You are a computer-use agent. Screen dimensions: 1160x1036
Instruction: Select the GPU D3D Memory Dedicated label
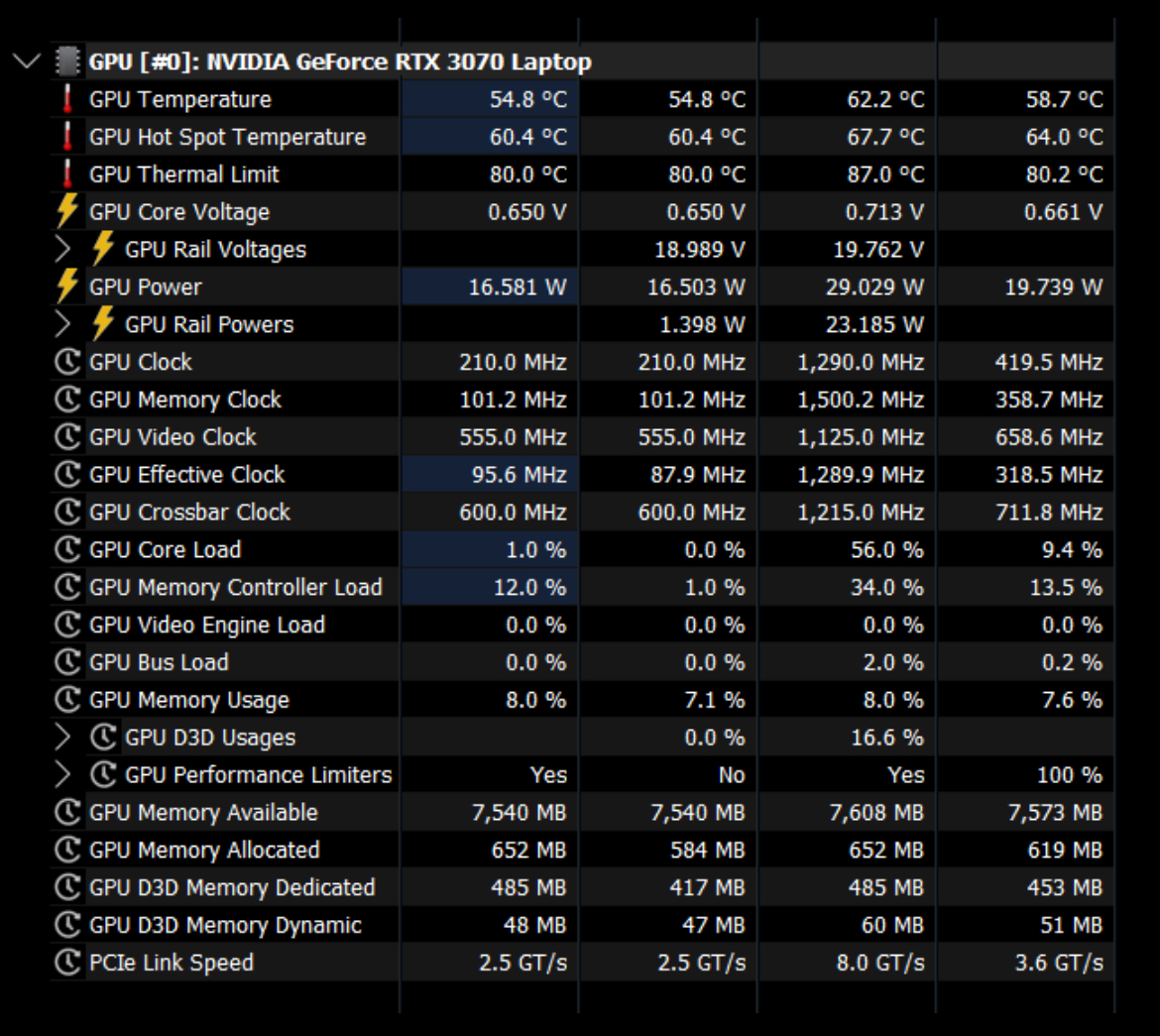click(x=232, y=887)
